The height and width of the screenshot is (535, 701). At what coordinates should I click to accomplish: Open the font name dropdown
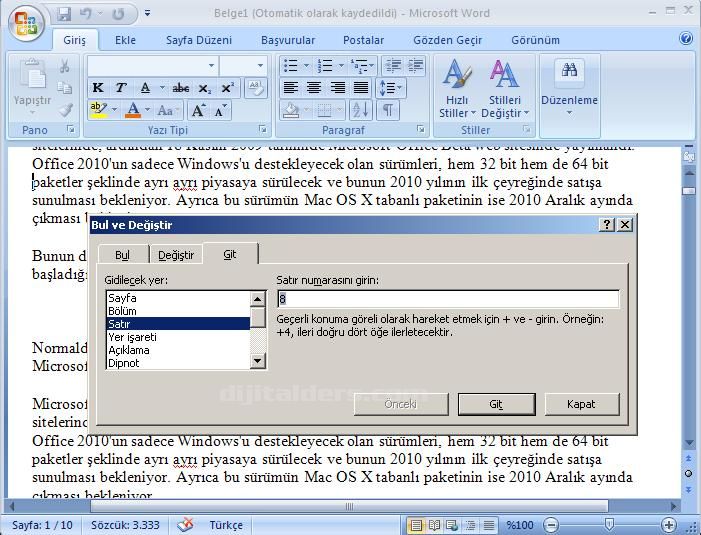211,66
